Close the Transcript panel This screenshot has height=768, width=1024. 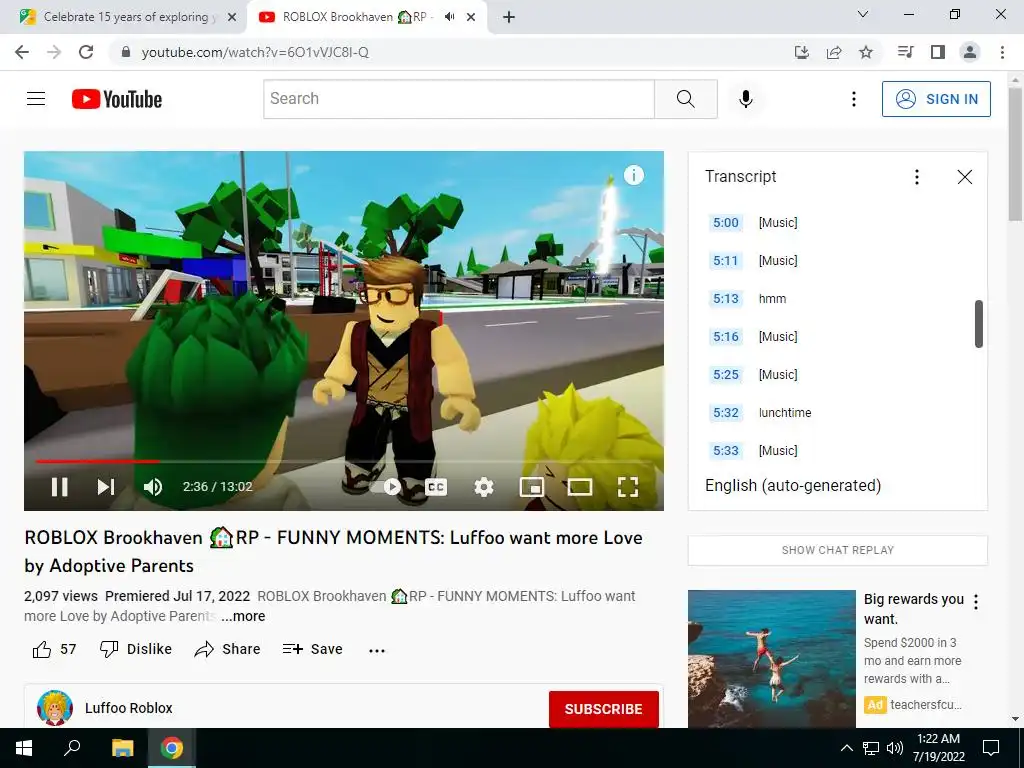click(x=965, y=177)
